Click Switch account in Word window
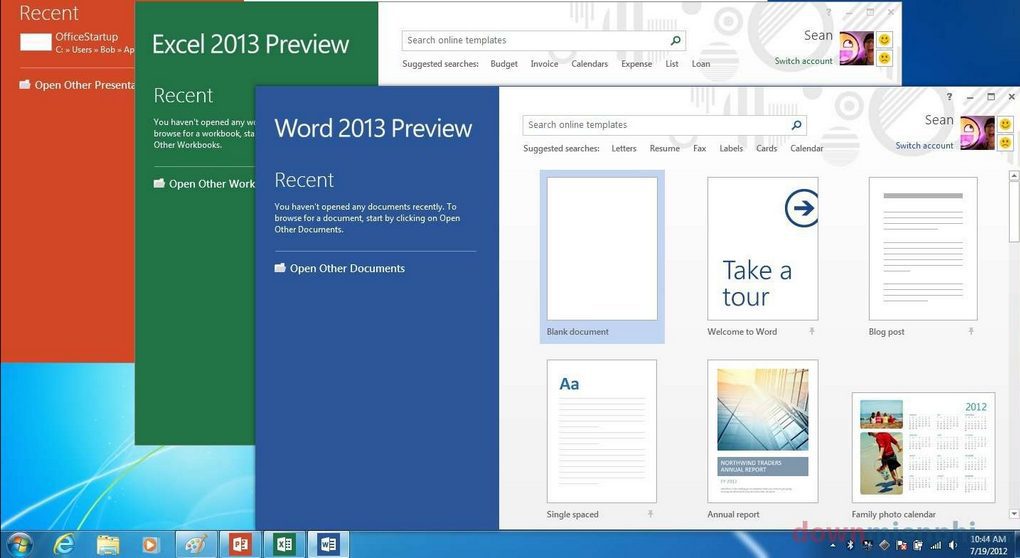Viewport: 1020px width, 558px height. point(924,146)
